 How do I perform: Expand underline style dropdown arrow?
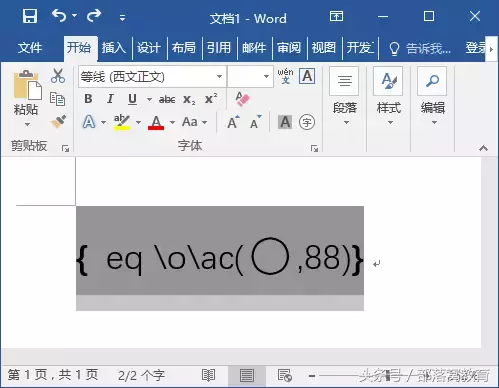coord(149,99)
